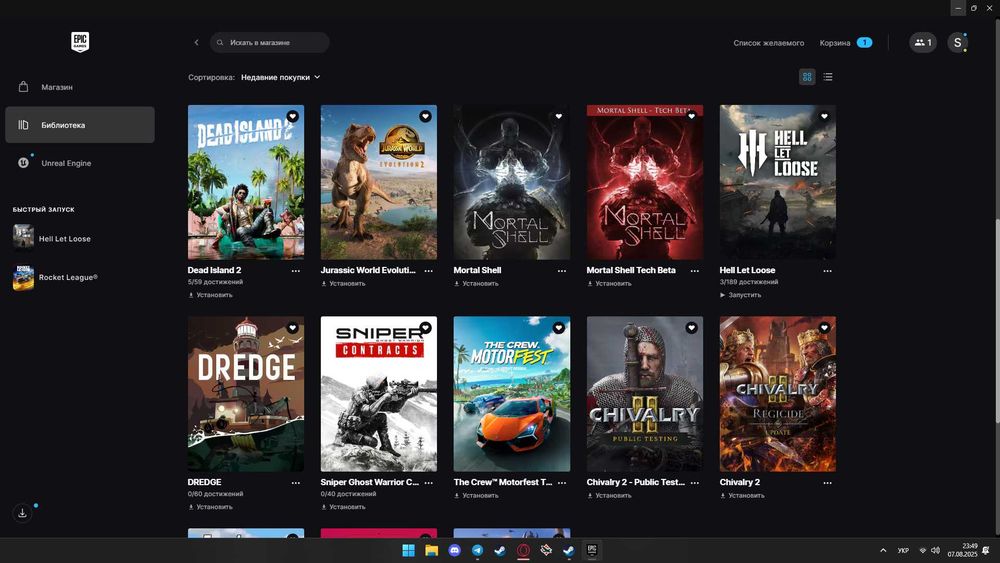This screenshot has width=1000, height=563.
Task: Show hidden system tray icons
Action: tap(883, 550)
